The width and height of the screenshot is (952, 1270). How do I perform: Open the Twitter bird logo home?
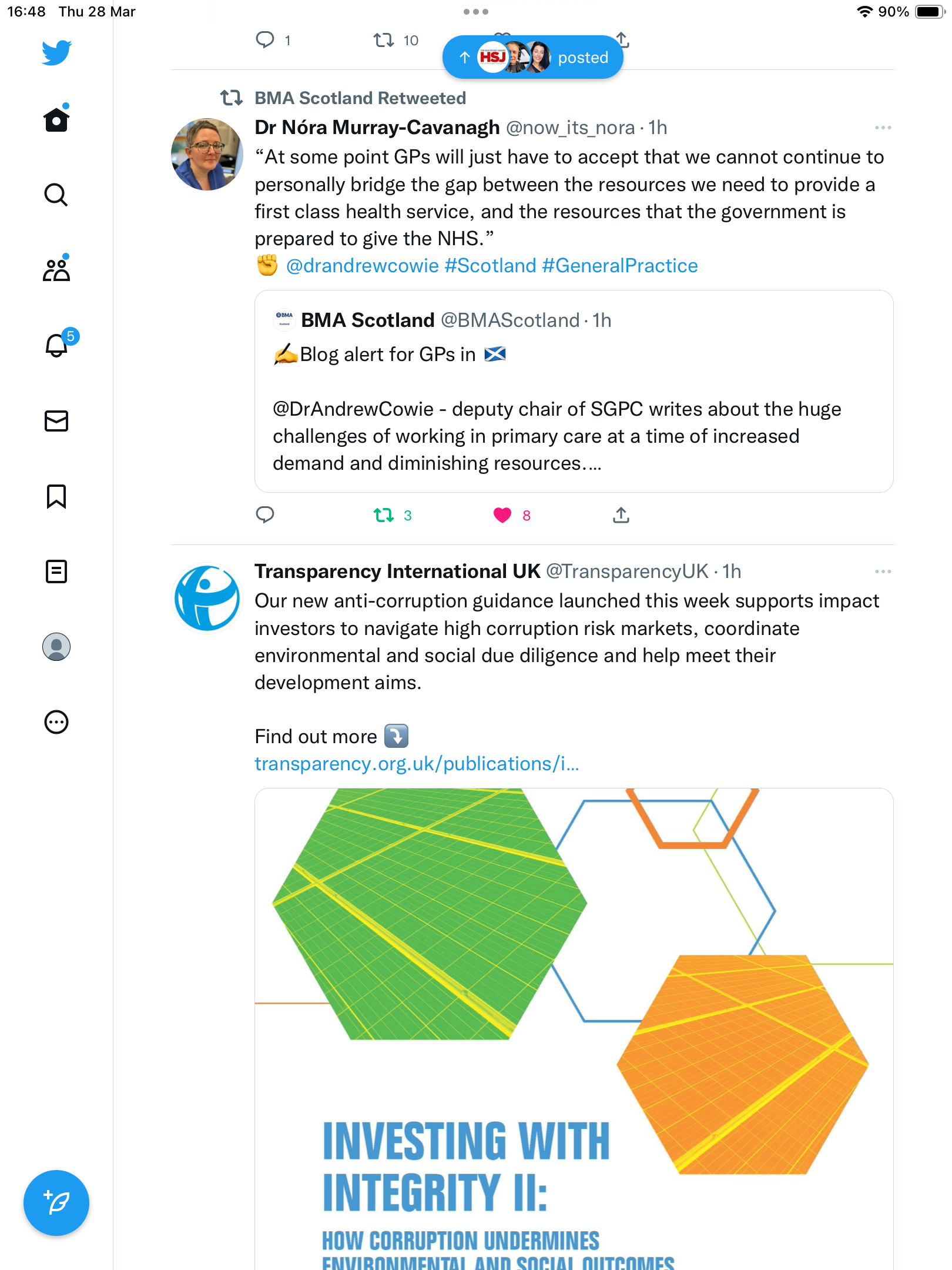[x=56, y=53]
